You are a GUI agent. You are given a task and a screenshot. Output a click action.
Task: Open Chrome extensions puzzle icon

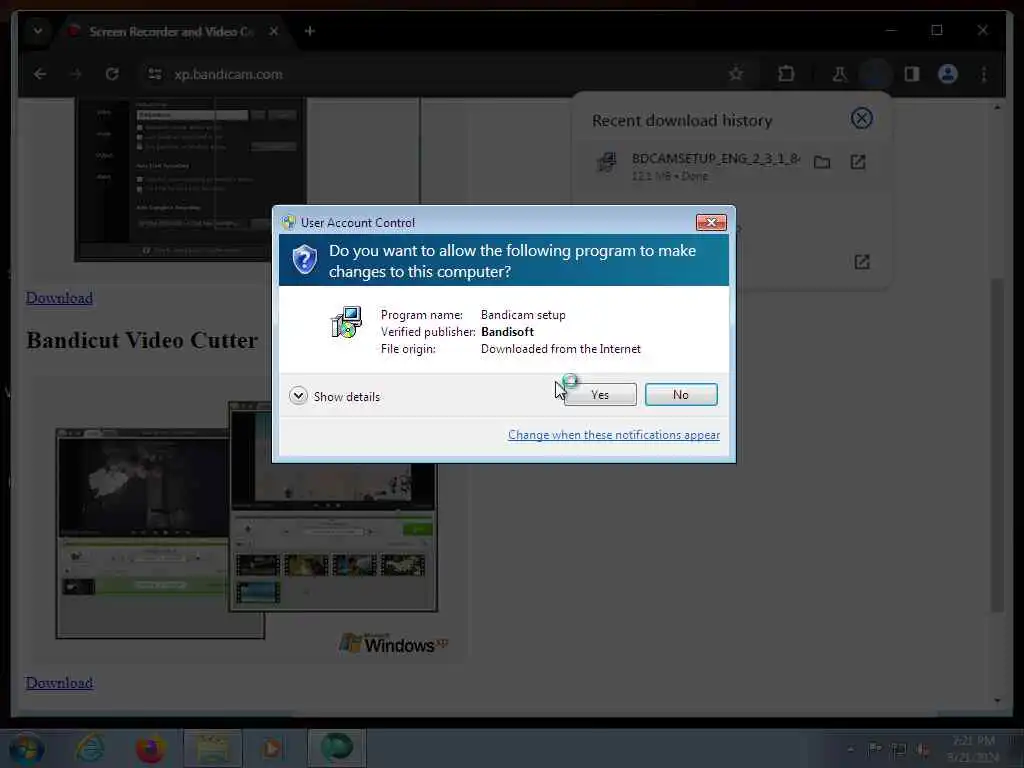coord(786,74)
